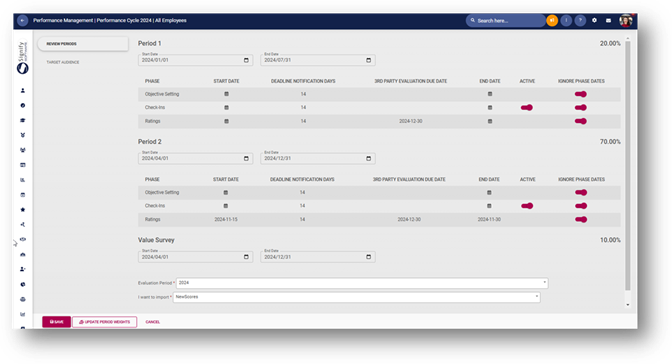Open the pie chart sidebar icon
This screenshot has height=364, width=672.
pos(23,284)
